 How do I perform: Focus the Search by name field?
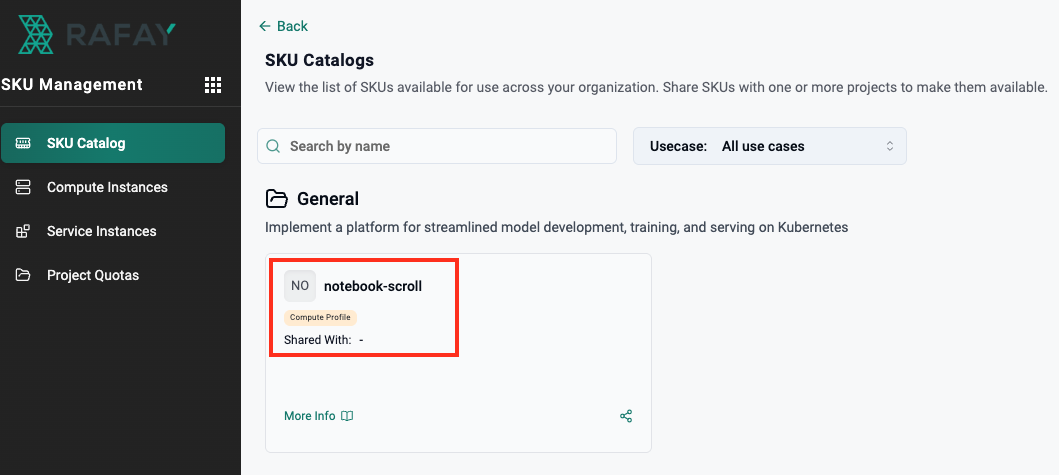pos(445,146)
